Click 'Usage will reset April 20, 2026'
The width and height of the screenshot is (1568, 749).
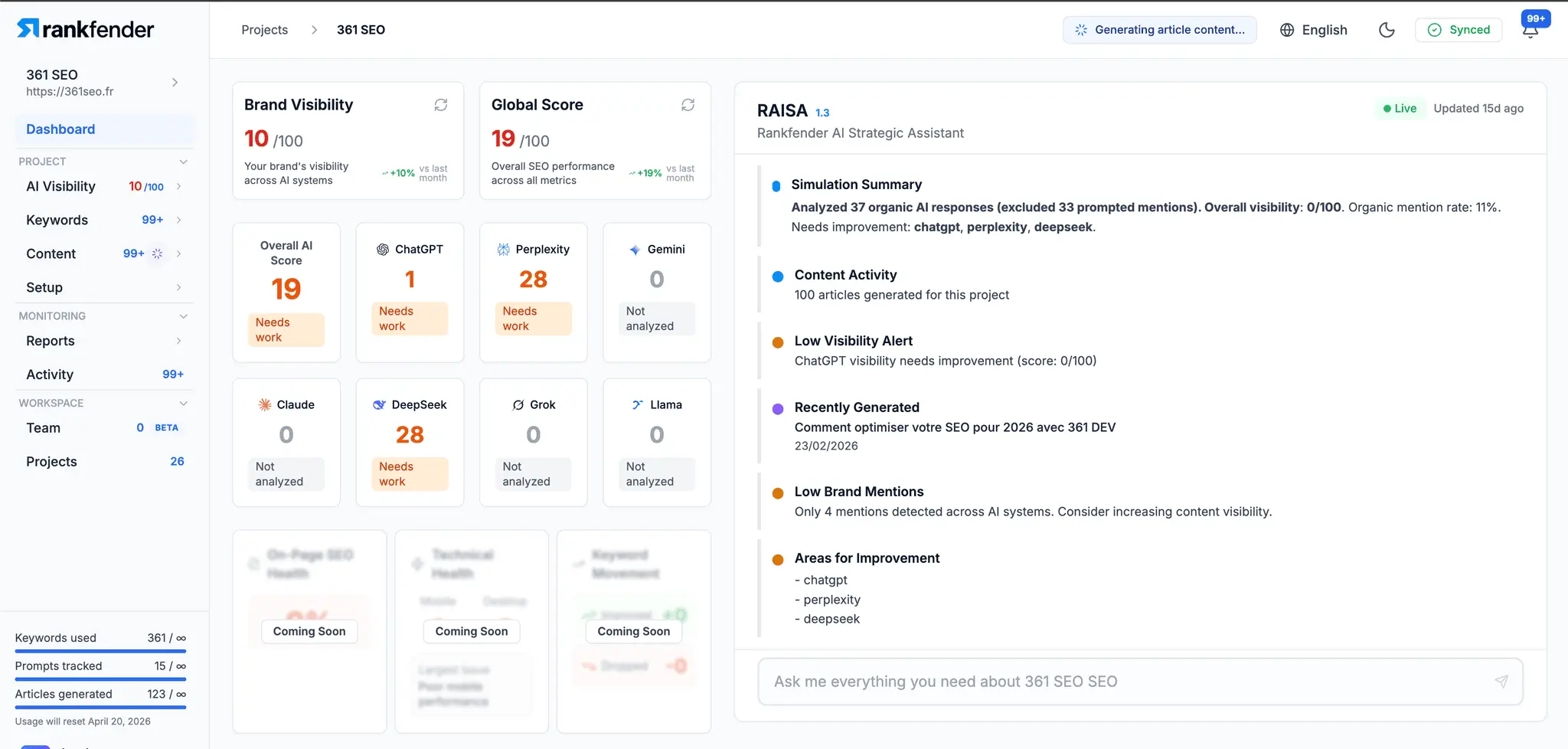(x=83, y=721)
